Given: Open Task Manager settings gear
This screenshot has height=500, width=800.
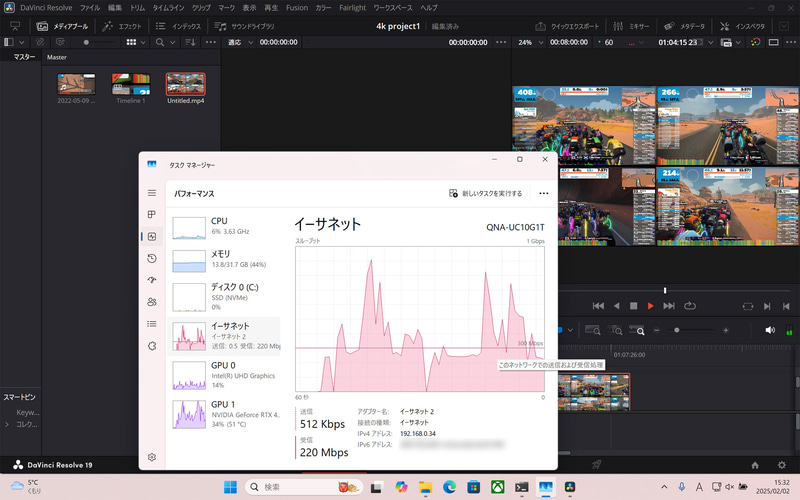Looking at the screenshot, I should click(152, 457).
